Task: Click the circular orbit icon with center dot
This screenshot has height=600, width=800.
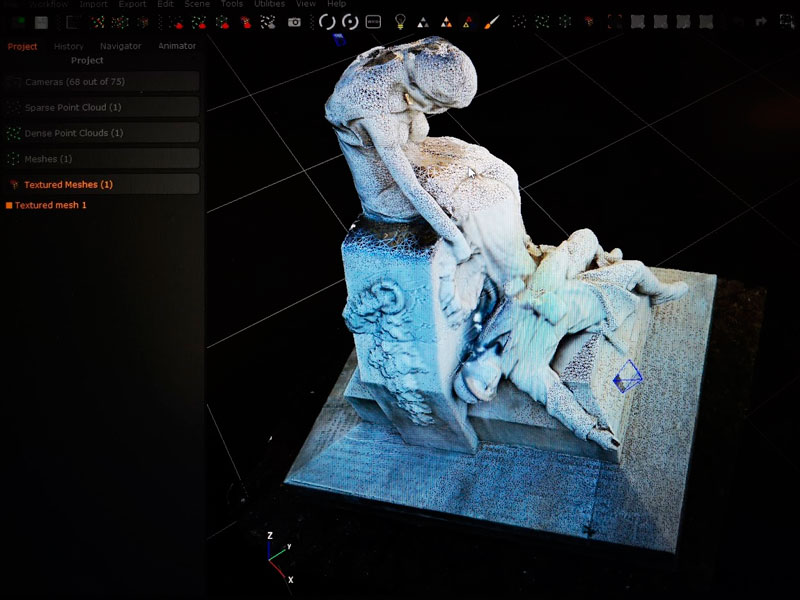Action: [x=350, y=21]
